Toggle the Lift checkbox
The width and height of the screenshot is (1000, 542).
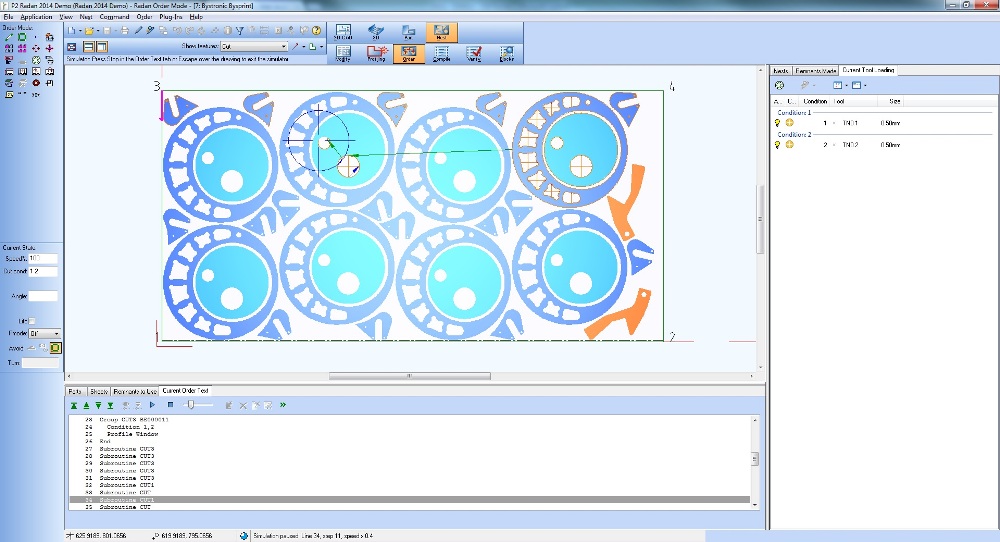click(33, 320)
